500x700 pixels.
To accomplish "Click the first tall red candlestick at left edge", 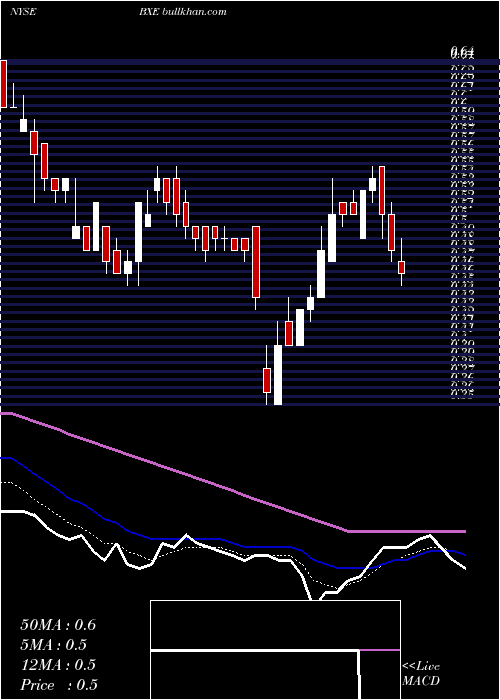I will point(4,84).
